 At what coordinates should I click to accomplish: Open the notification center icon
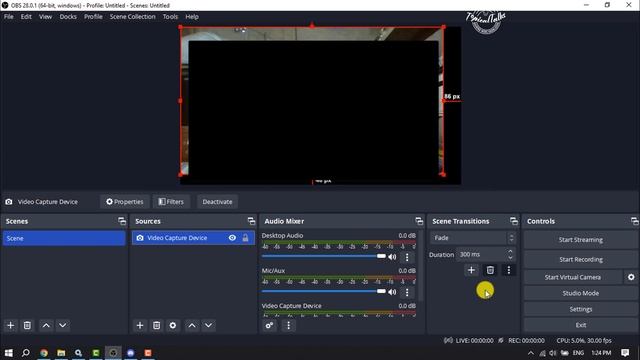(x=625, y=353)
